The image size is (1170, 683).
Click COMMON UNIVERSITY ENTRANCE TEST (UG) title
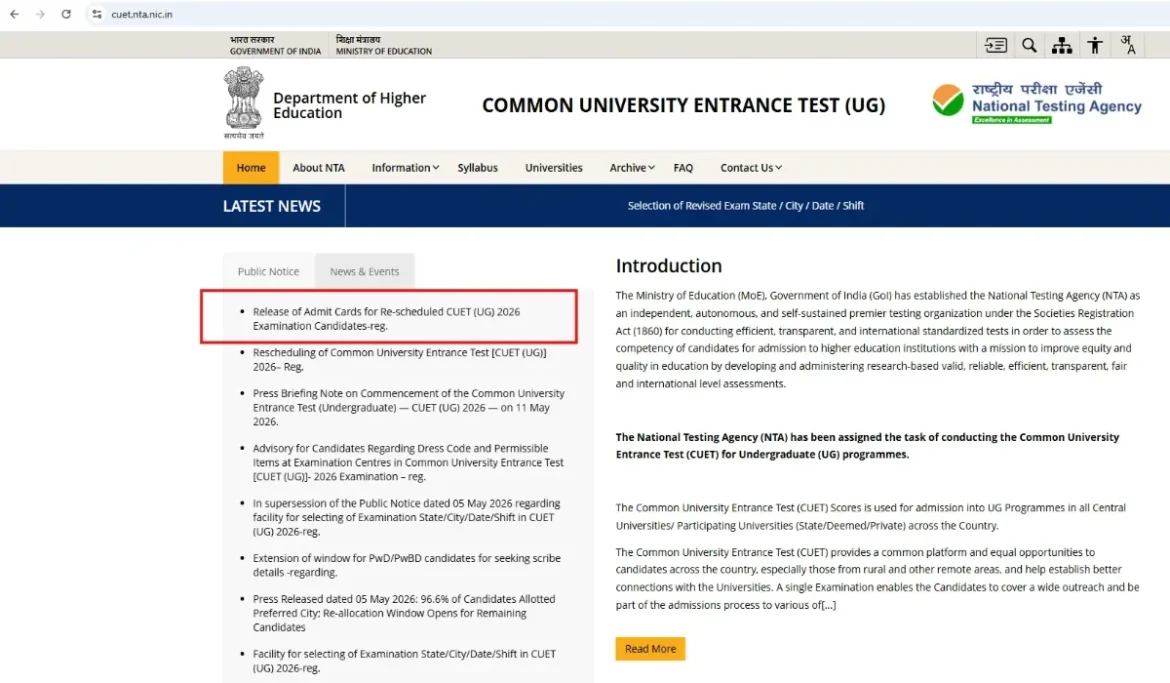pos(683,105)
